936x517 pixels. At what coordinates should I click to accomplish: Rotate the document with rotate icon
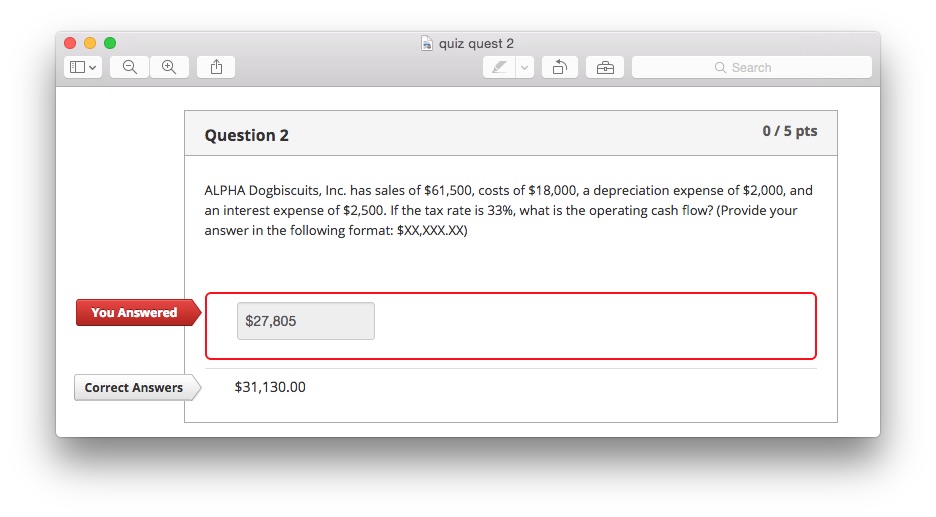click(560, 67)
